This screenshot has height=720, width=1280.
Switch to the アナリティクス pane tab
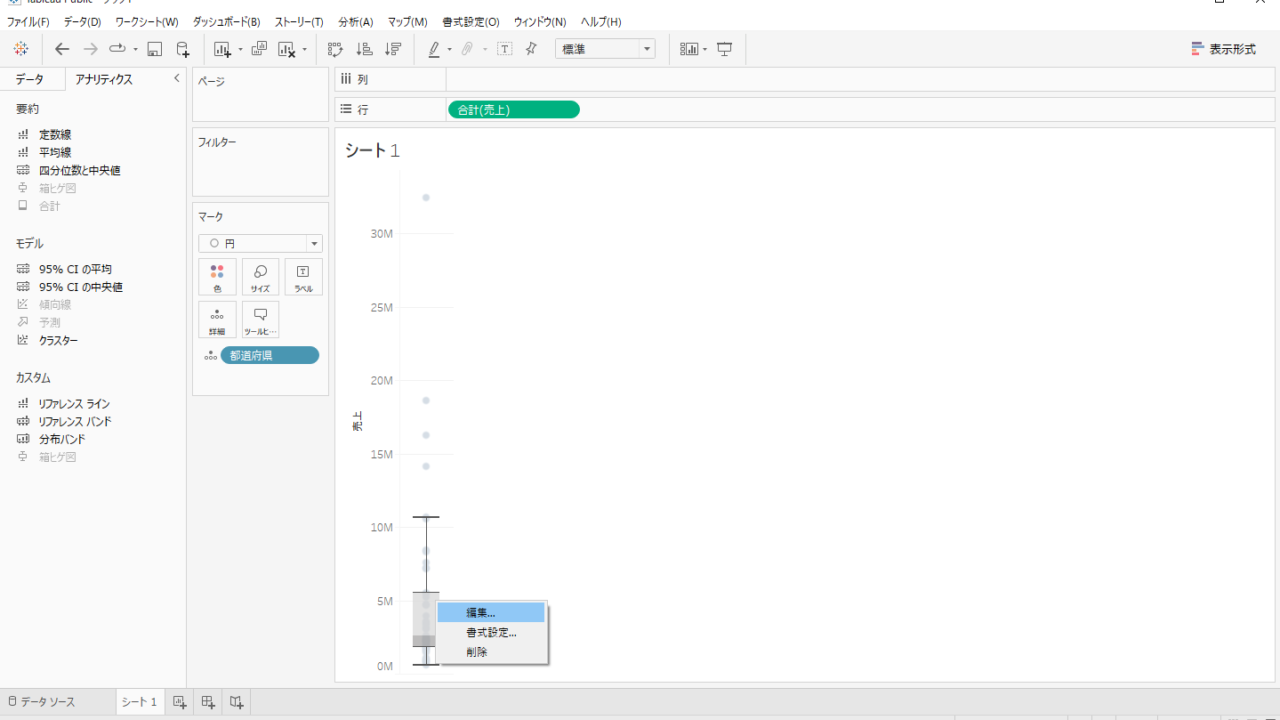coord(104,79)
